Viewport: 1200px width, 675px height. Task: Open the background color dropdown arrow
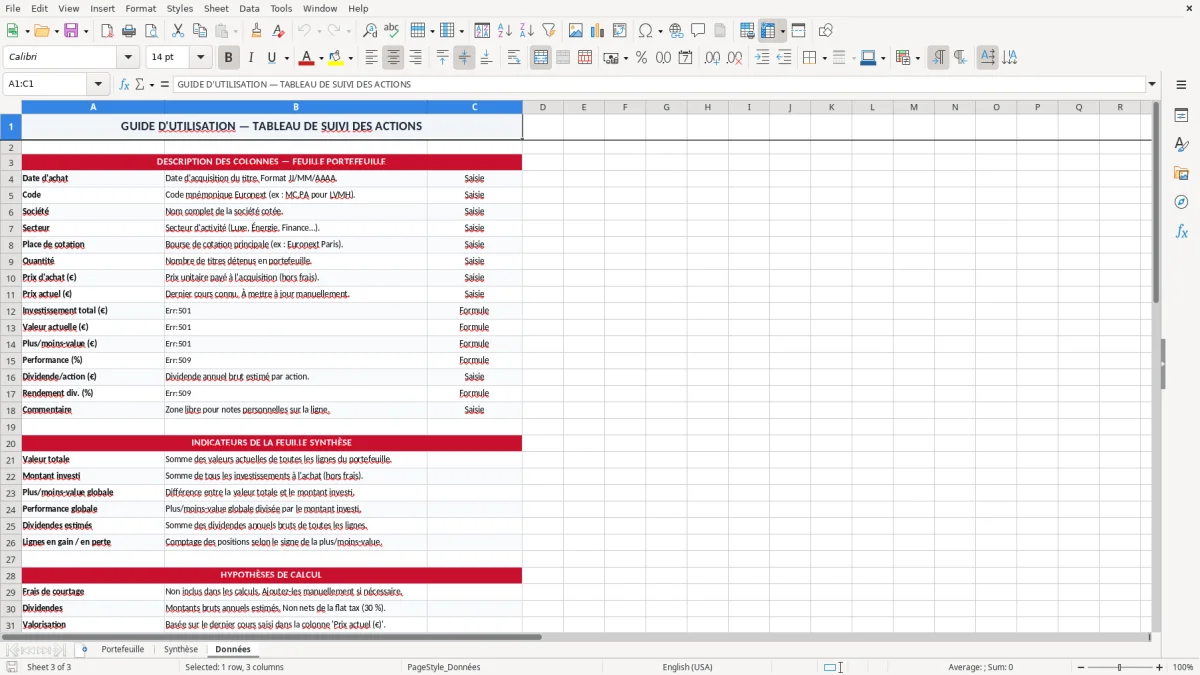coord(350,58)
